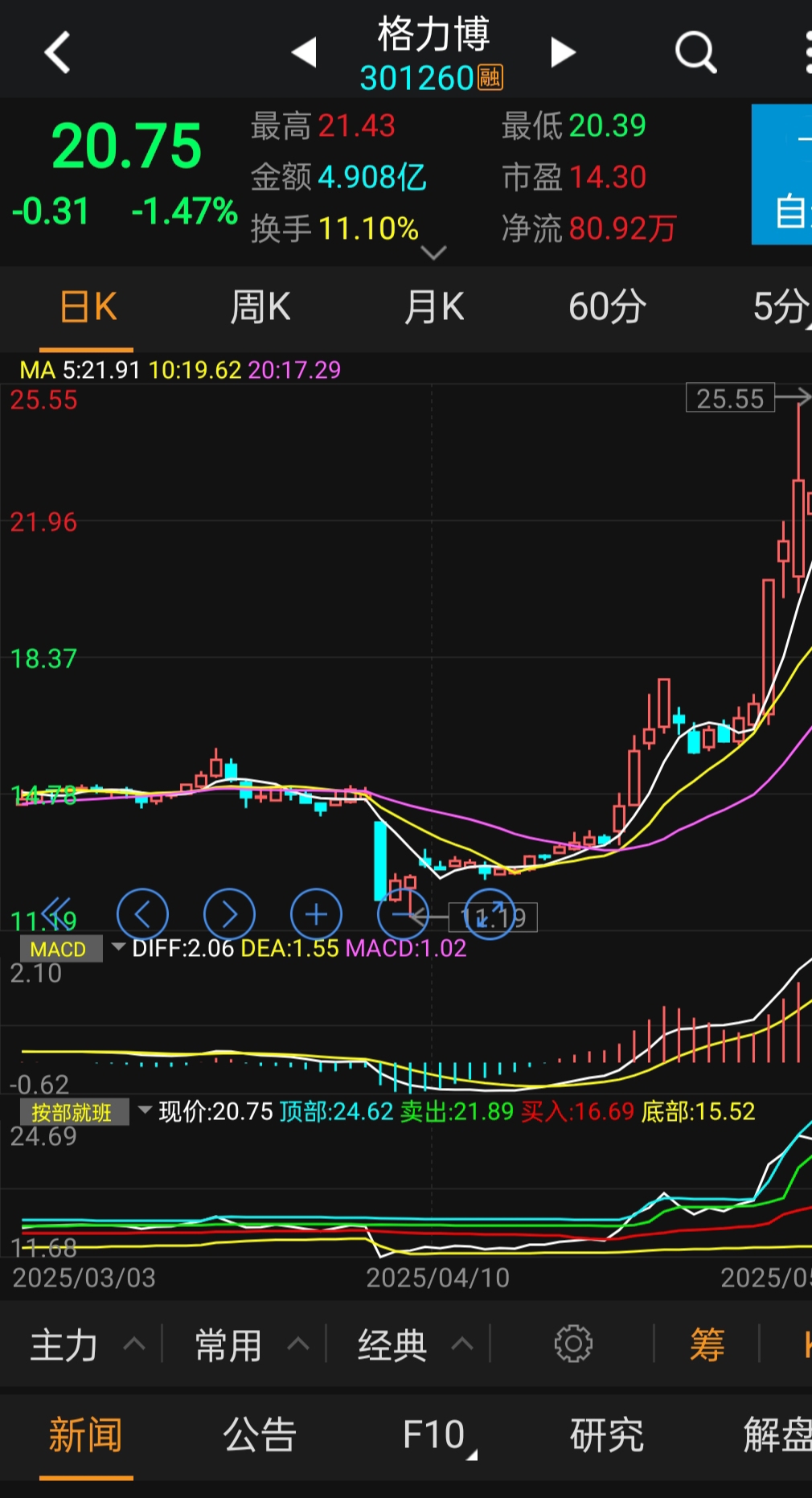Tap the stock name 格力博
812x1498 pixels.
point(433,34)
